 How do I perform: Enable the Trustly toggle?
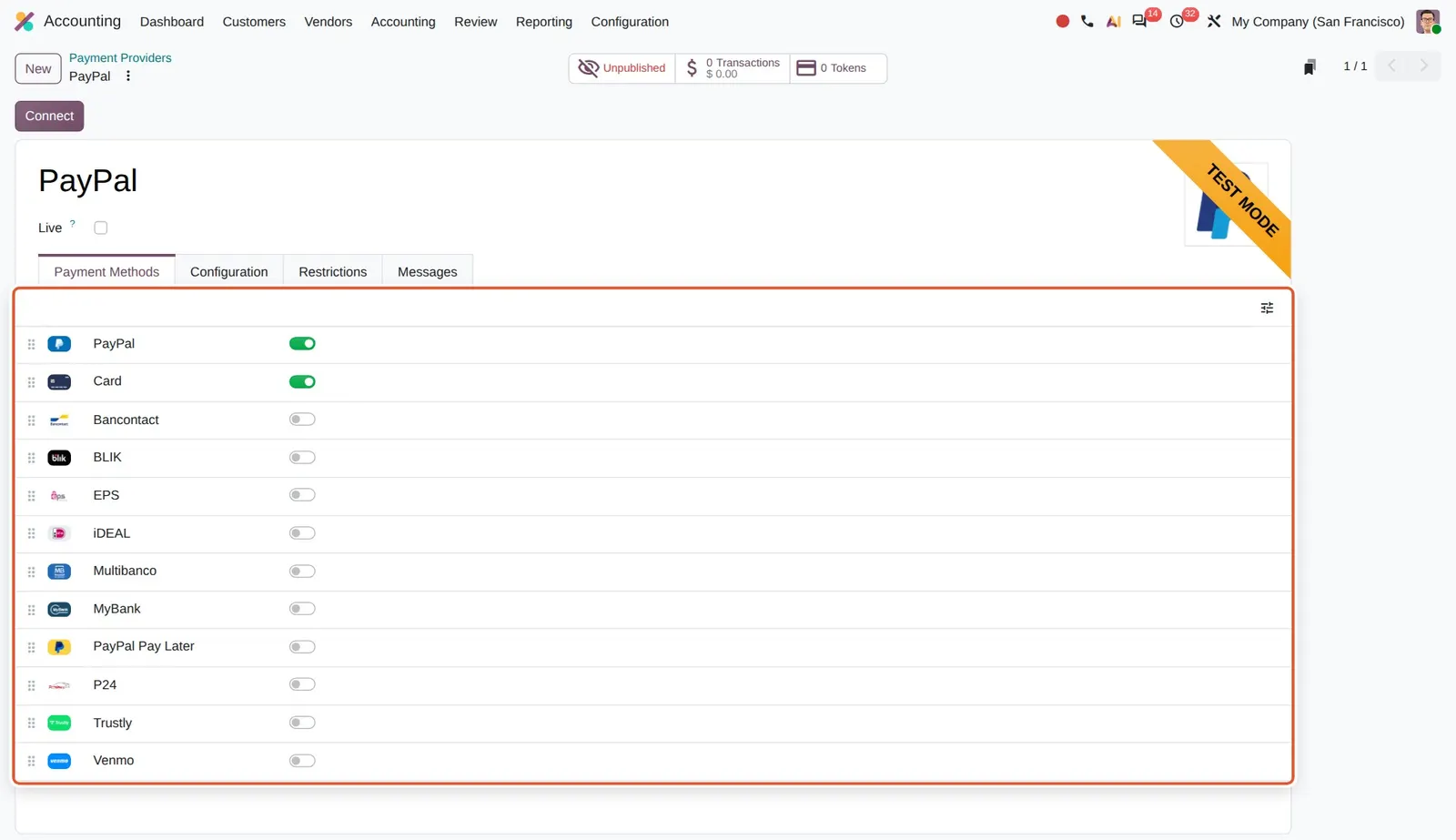click(302, 723)
